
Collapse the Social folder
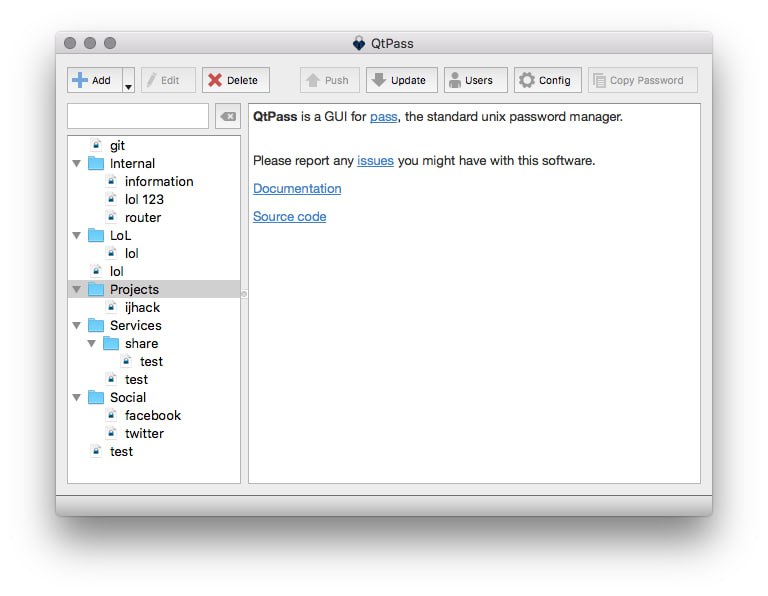[77, 398]
